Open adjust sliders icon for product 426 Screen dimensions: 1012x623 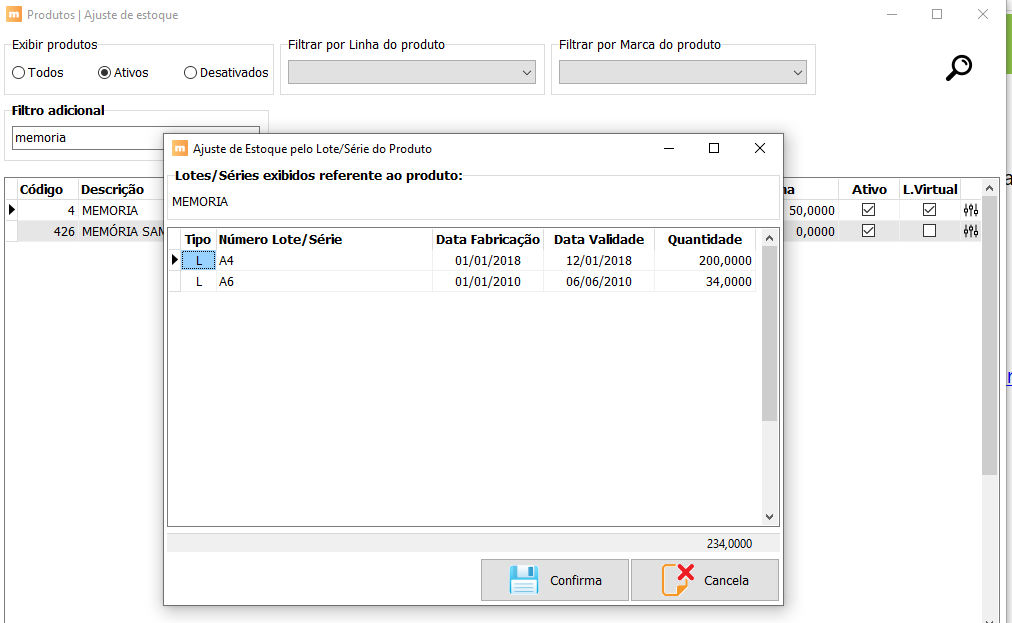[971, 231]
